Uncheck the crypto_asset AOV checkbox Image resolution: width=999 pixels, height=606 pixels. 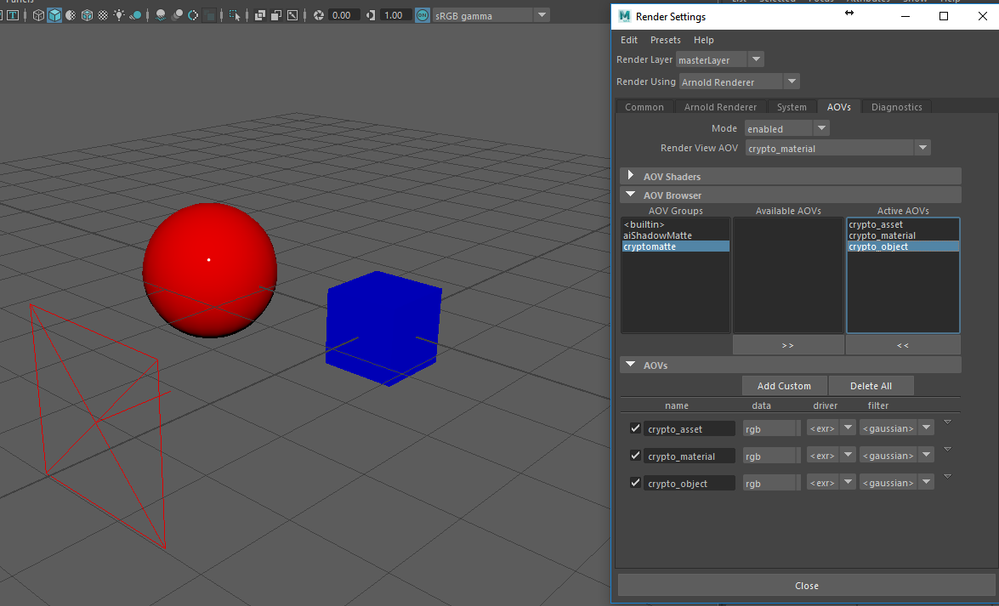(635, 428)
